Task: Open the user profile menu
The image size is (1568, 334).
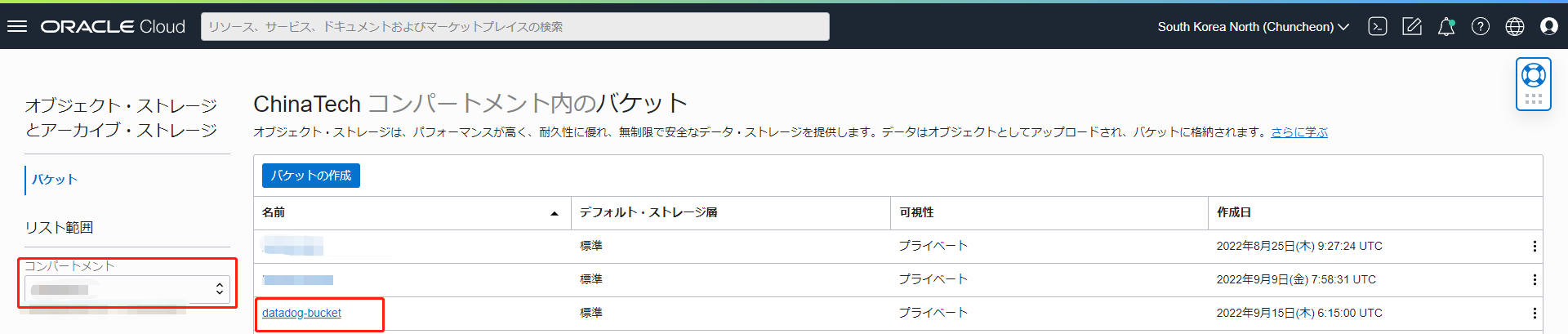Action: pos(1549,26)
